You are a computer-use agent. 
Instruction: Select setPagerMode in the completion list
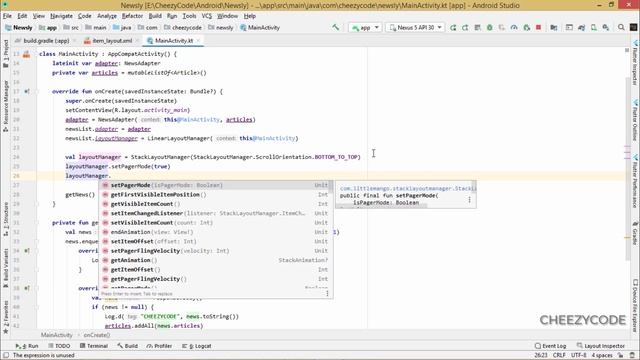pyautogui.click(x=216, y=185)
